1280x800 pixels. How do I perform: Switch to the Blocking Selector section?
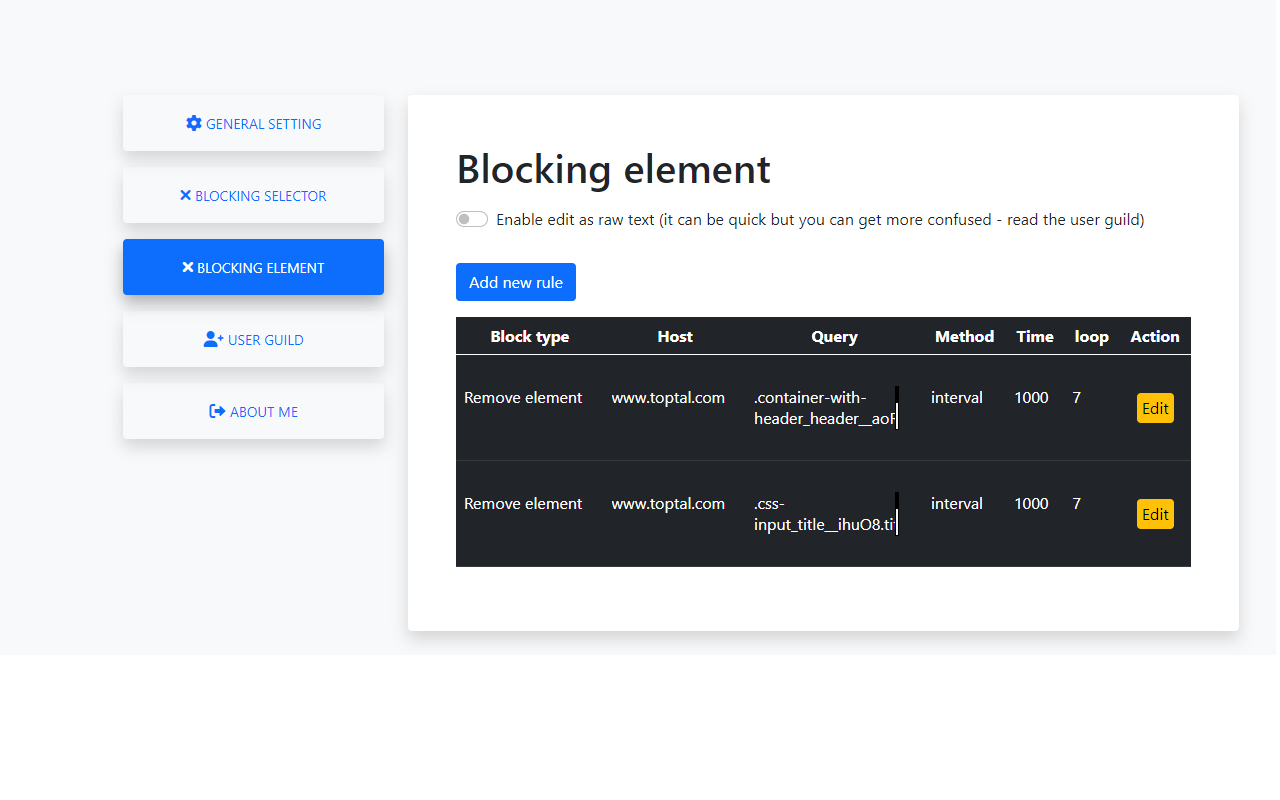coord(253,195)
